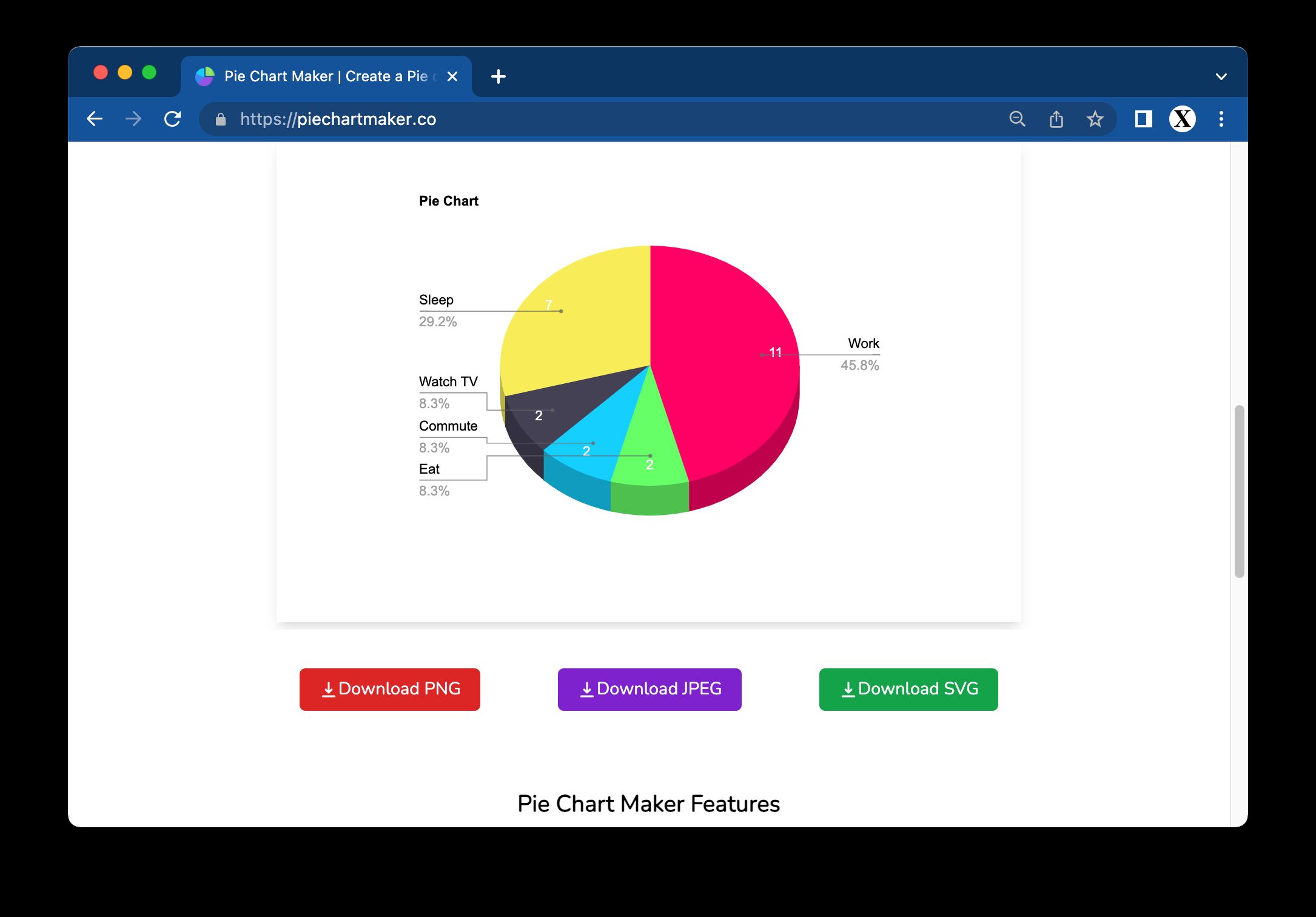Screen dimensions: 1316x917
Task: Click the Download JPEG button
Action: (x=650, y=689)
